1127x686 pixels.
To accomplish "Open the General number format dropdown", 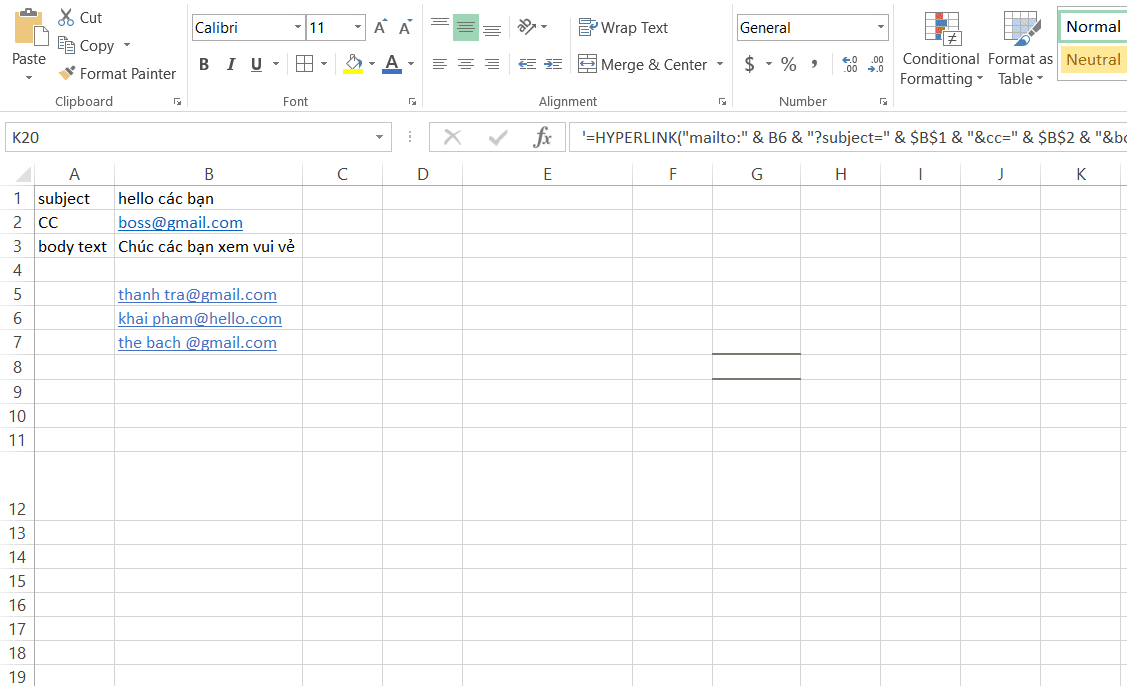I will click(x=880, y=27).
